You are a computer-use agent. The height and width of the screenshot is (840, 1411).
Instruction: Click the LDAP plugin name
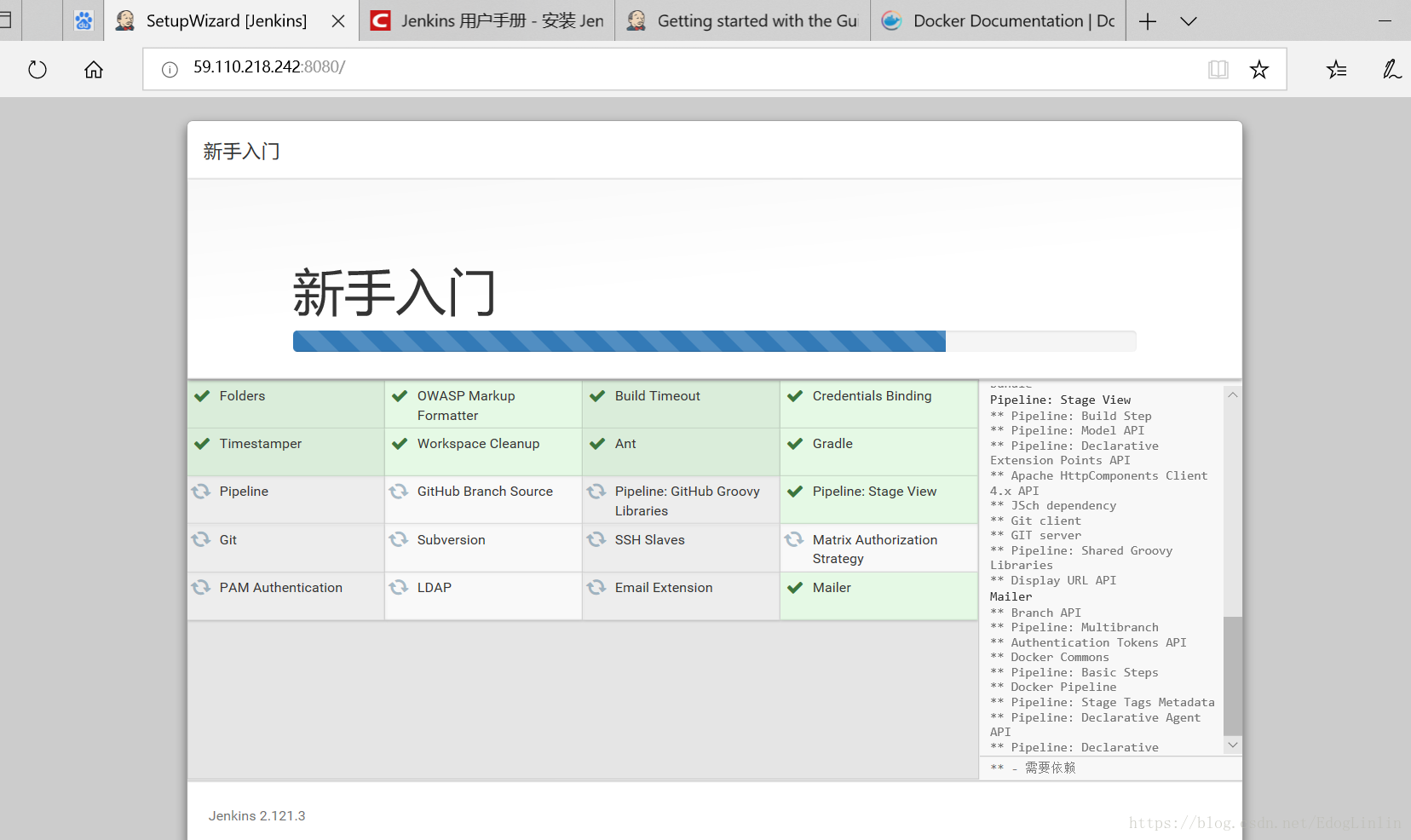click(435, 588)
